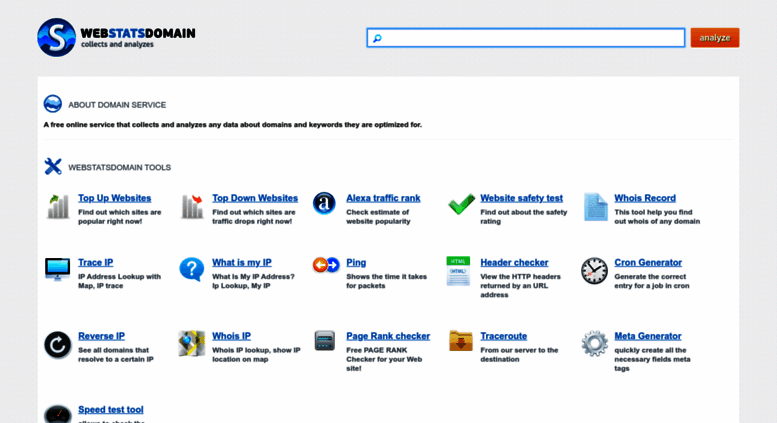The height and width of the screenshot is (423, 777).
Task: Open the Trace IP link
Action: [x=96, y=263]
